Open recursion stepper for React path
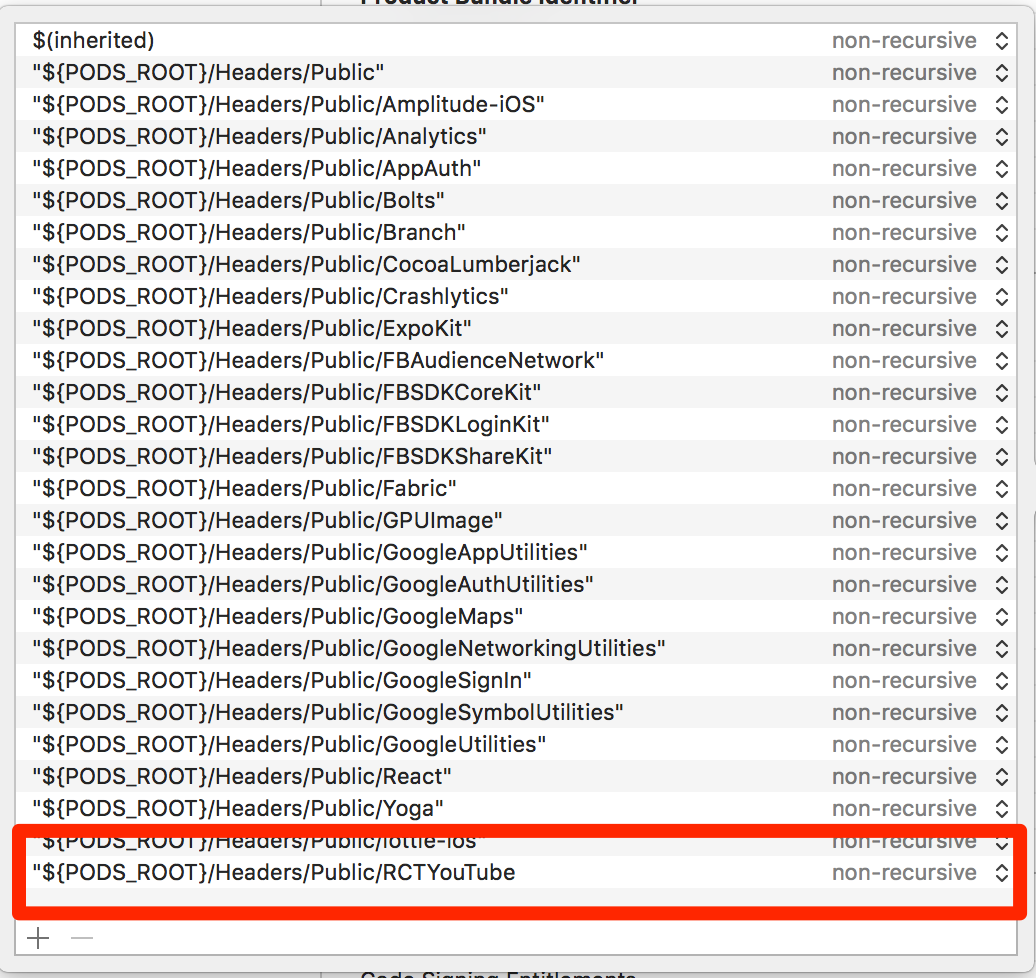The width and height of the screenshot is (1036, 978). tap(1002, 776)
